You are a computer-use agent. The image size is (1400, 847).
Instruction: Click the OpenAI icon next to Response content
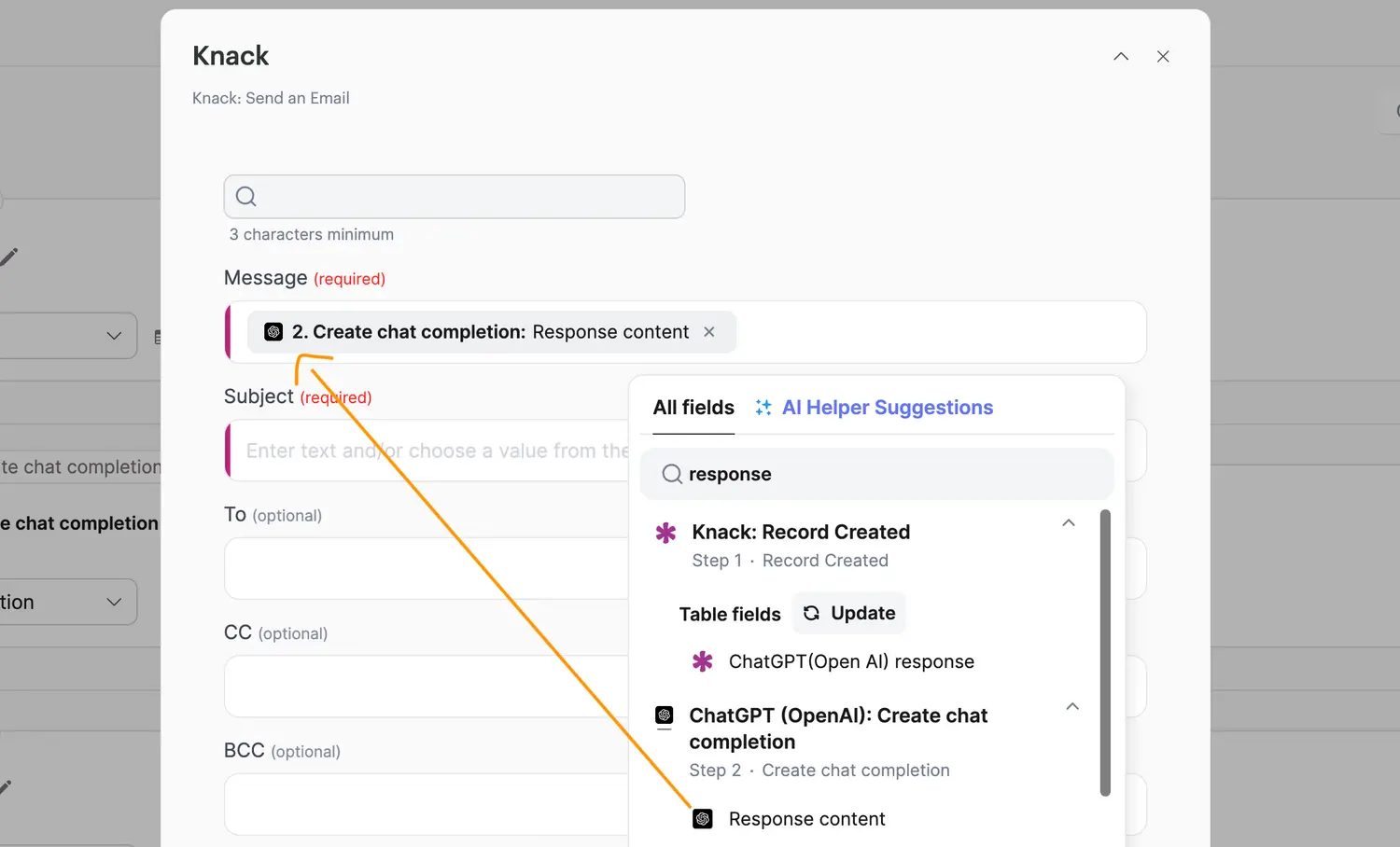(703, 819)
